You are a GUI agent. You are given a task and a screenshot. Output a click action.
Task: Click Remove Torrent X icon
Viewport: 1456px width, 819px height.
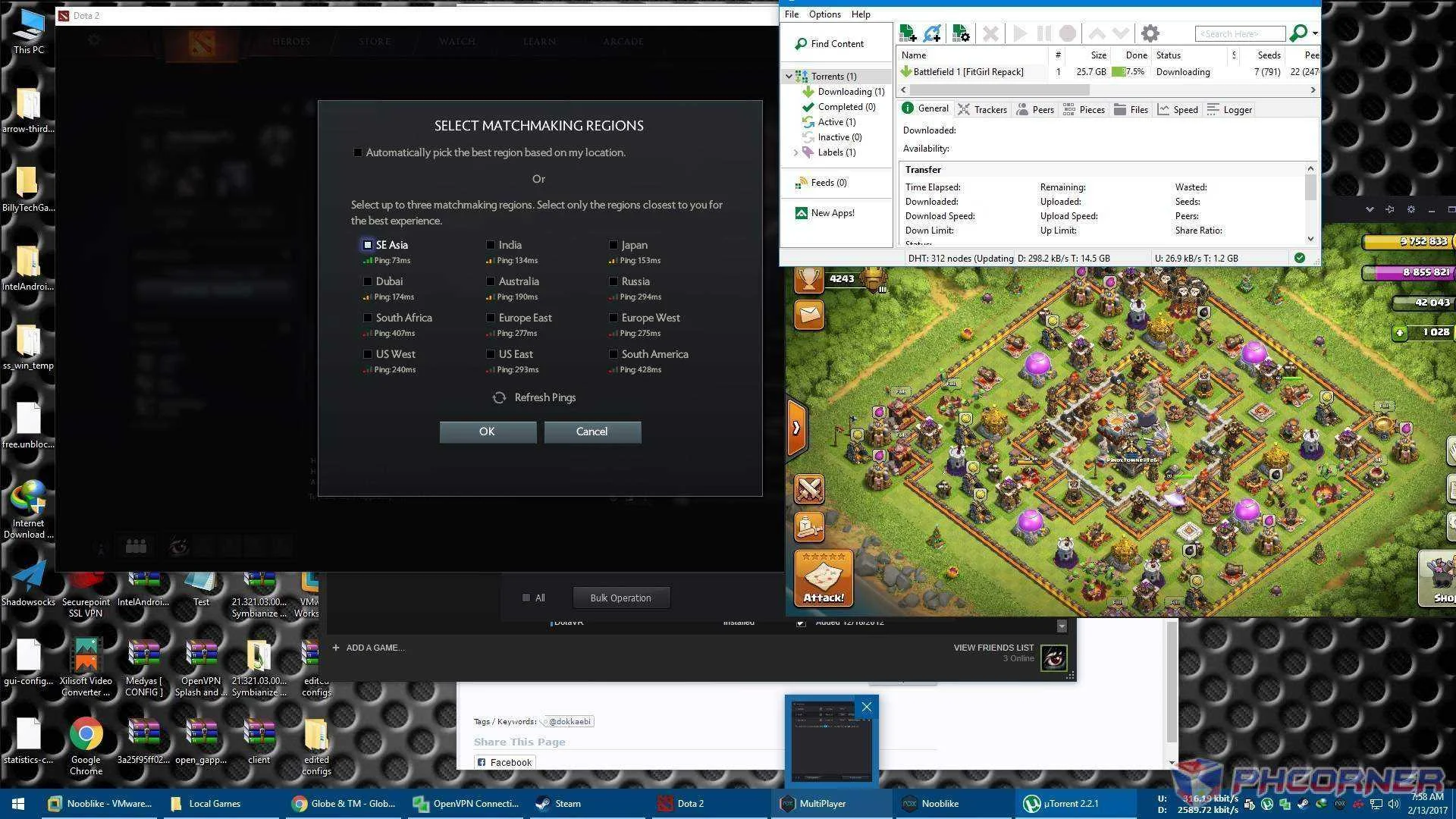pyautogui.click(x=990, y=33)
